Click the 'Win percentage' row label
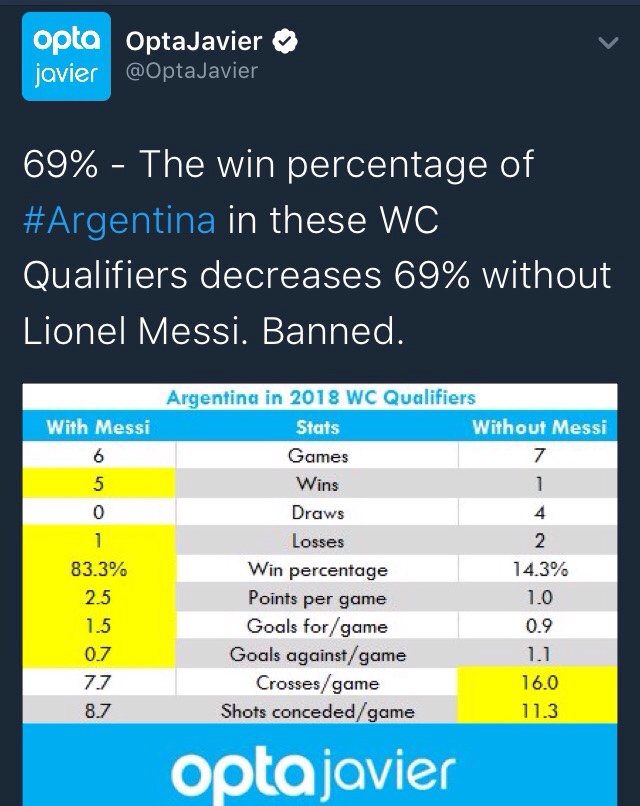 coord(318,570)
